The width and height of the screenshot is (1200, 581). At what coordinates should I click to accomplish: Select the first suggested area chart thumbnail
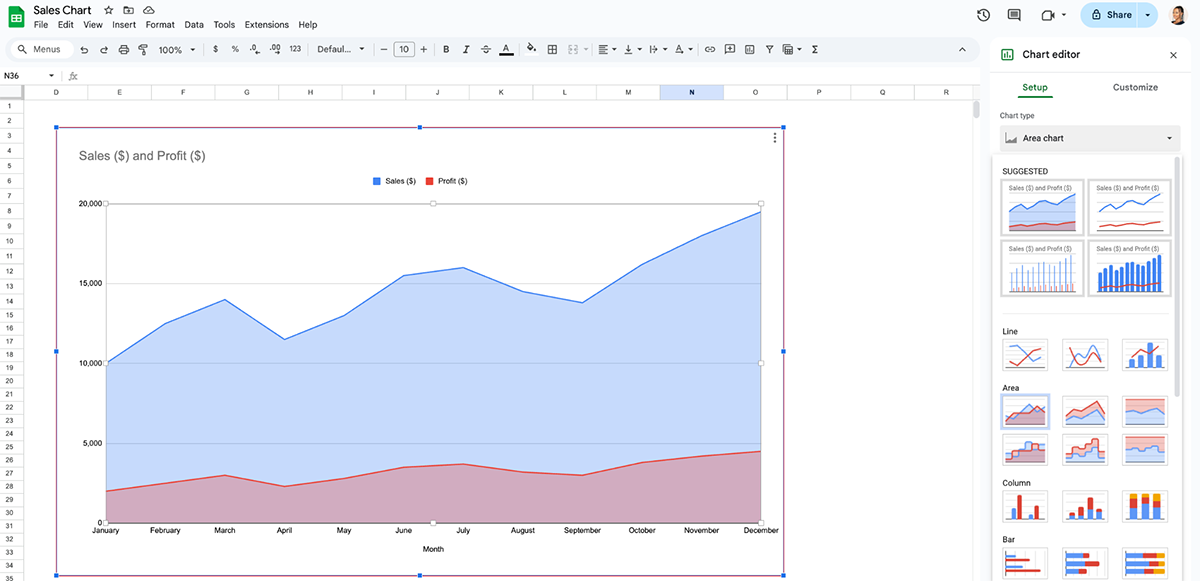(1042, 207)
